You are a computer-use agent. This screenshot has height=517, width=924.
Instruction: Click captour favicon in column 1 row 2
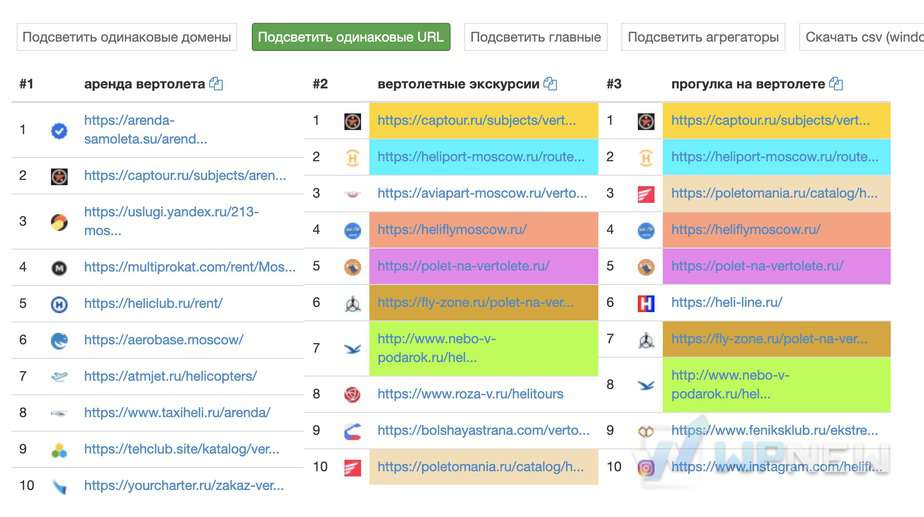tap(59, 176)
